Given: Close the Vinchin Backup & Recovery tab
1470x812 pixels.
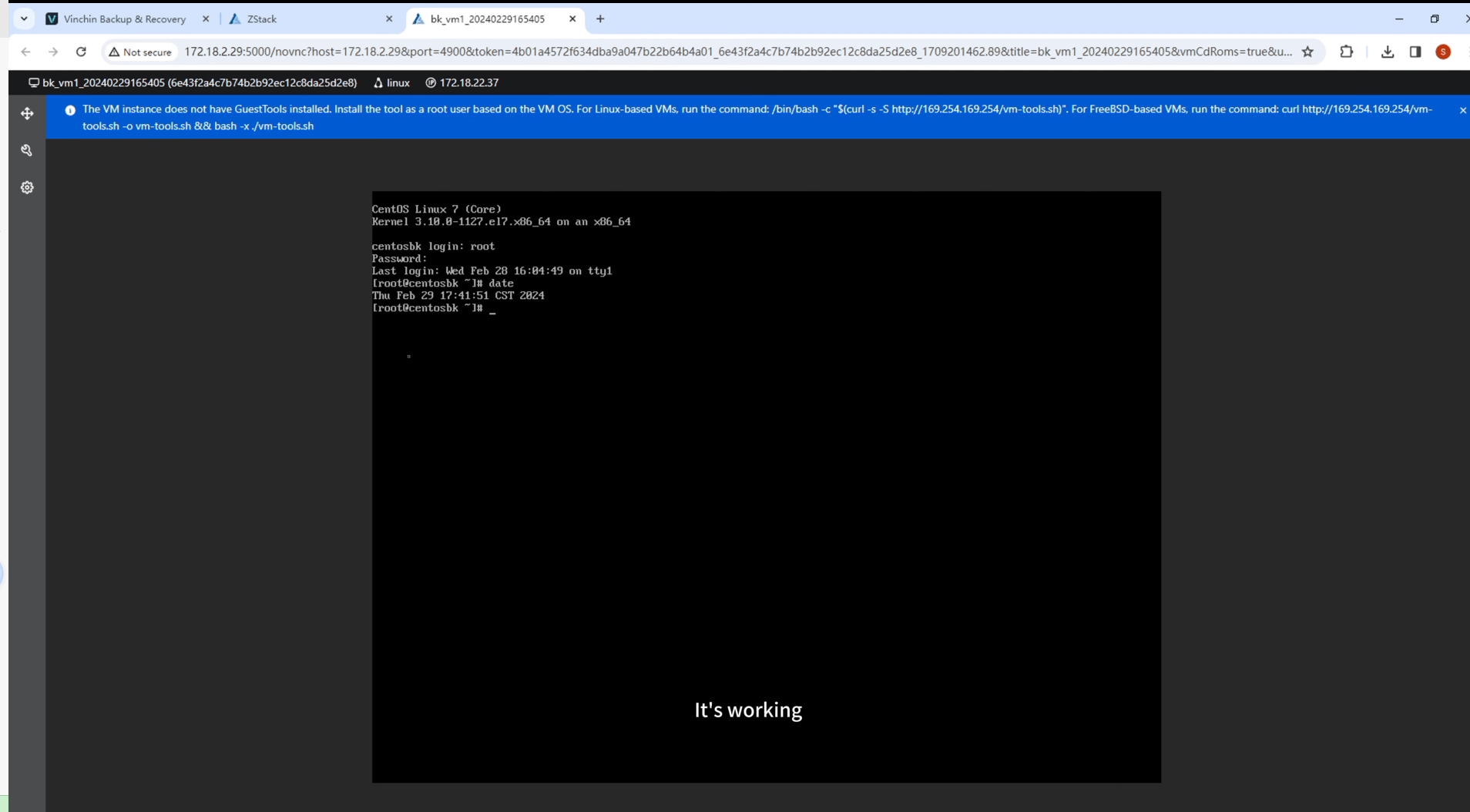Looking at the screenshot, I should pos(206,18).
